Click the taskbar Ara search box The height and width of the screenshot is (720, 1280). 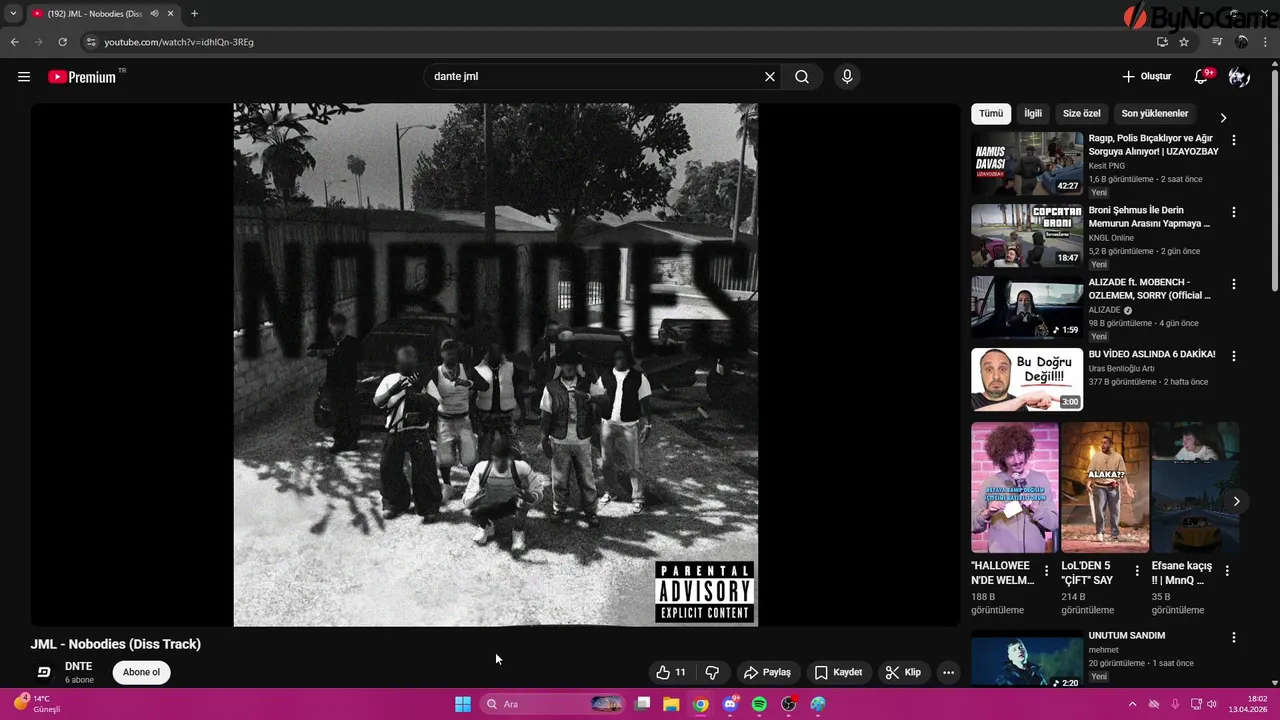(553, 704)
